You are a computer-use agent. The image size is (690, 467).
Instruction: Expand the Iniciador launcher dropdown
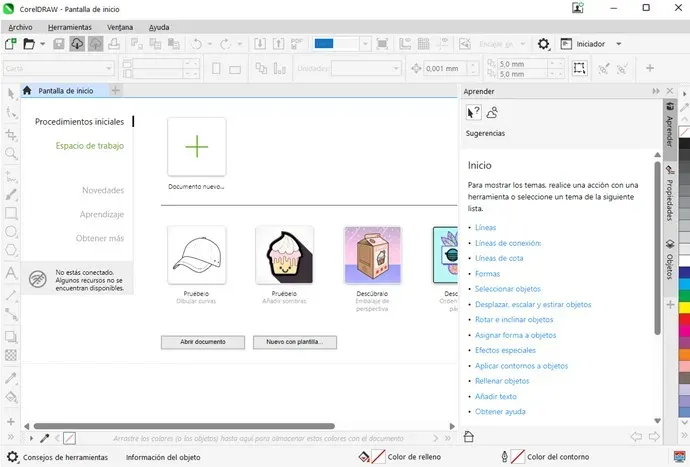(619, 44)
